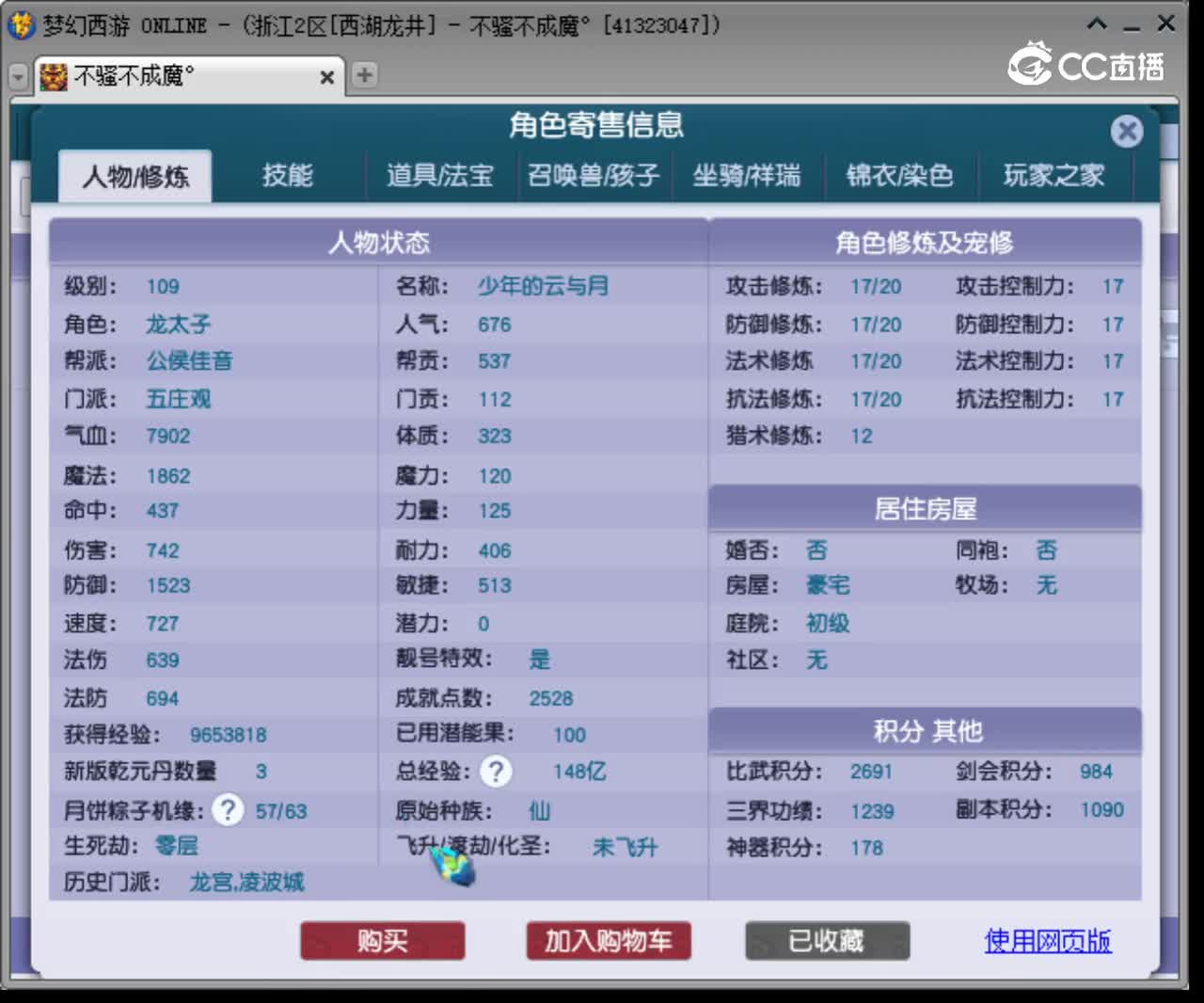This screenshot has width=1204, height=1003.
Task: Click the guild name 公侯佳音
Action: 189,360
